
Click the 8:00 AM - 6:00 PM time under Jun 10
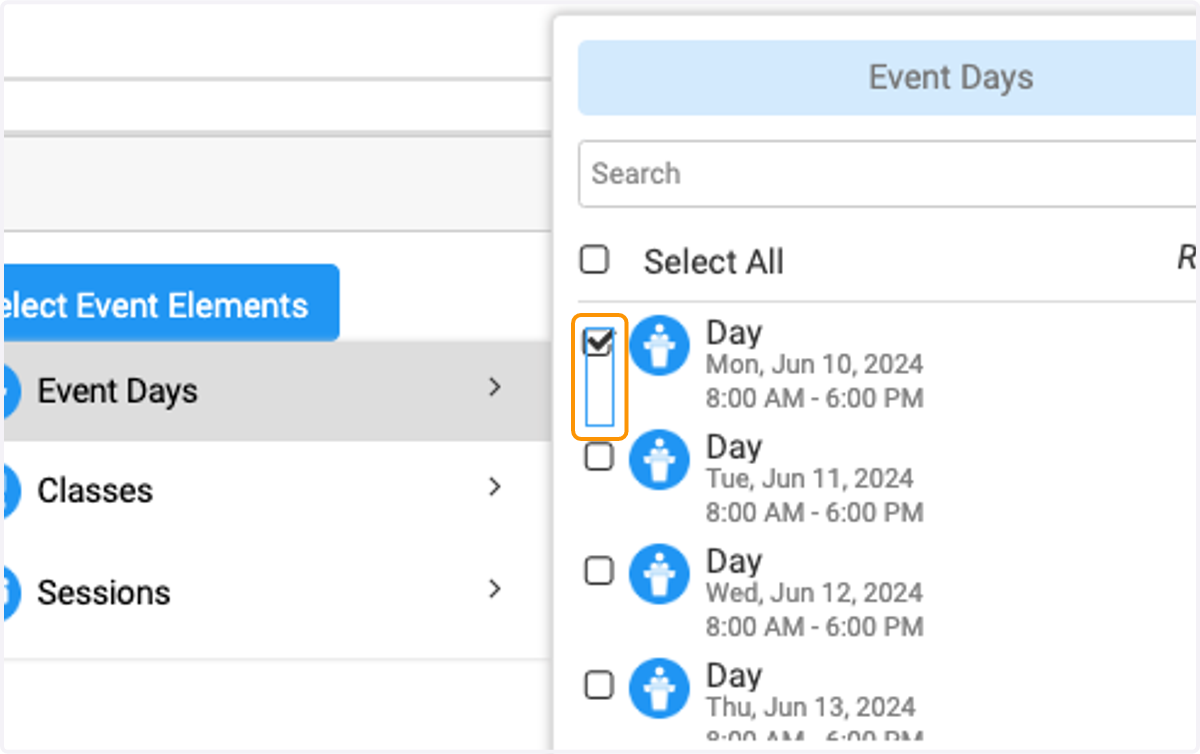click(x=814, y=399)
